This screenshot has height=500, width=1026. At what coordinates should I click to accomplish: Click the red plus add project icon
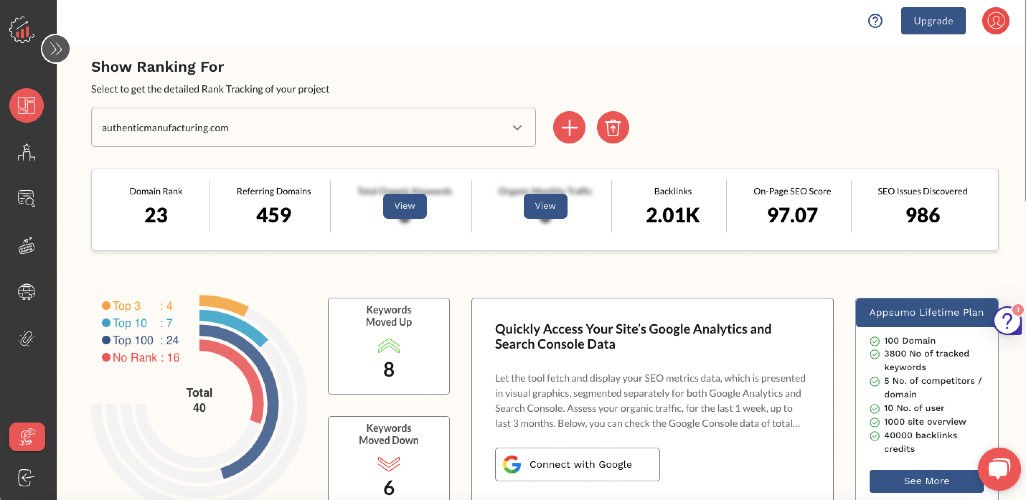569,127
